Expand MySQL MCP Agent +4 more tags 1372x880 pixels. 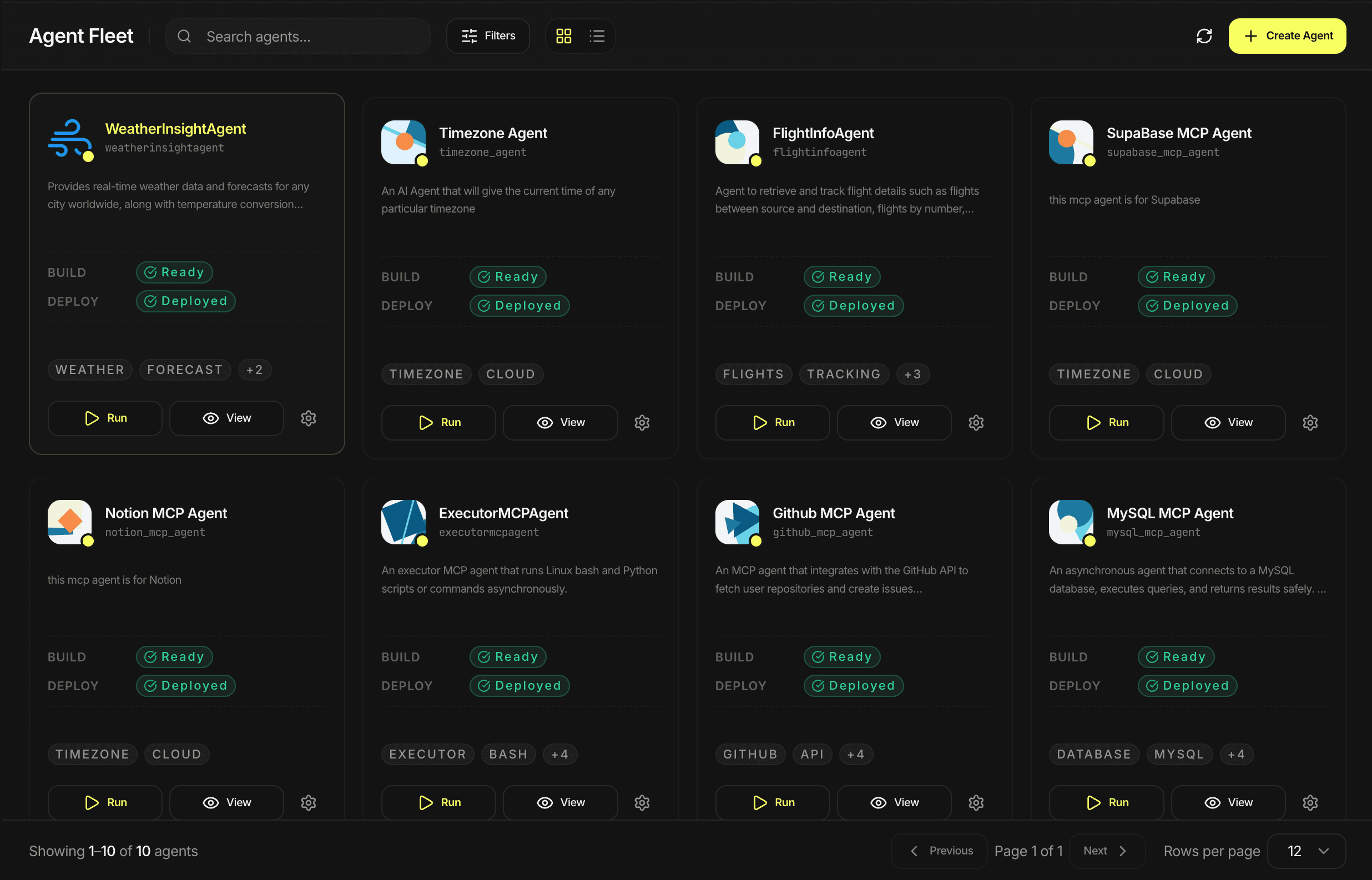1237,755
